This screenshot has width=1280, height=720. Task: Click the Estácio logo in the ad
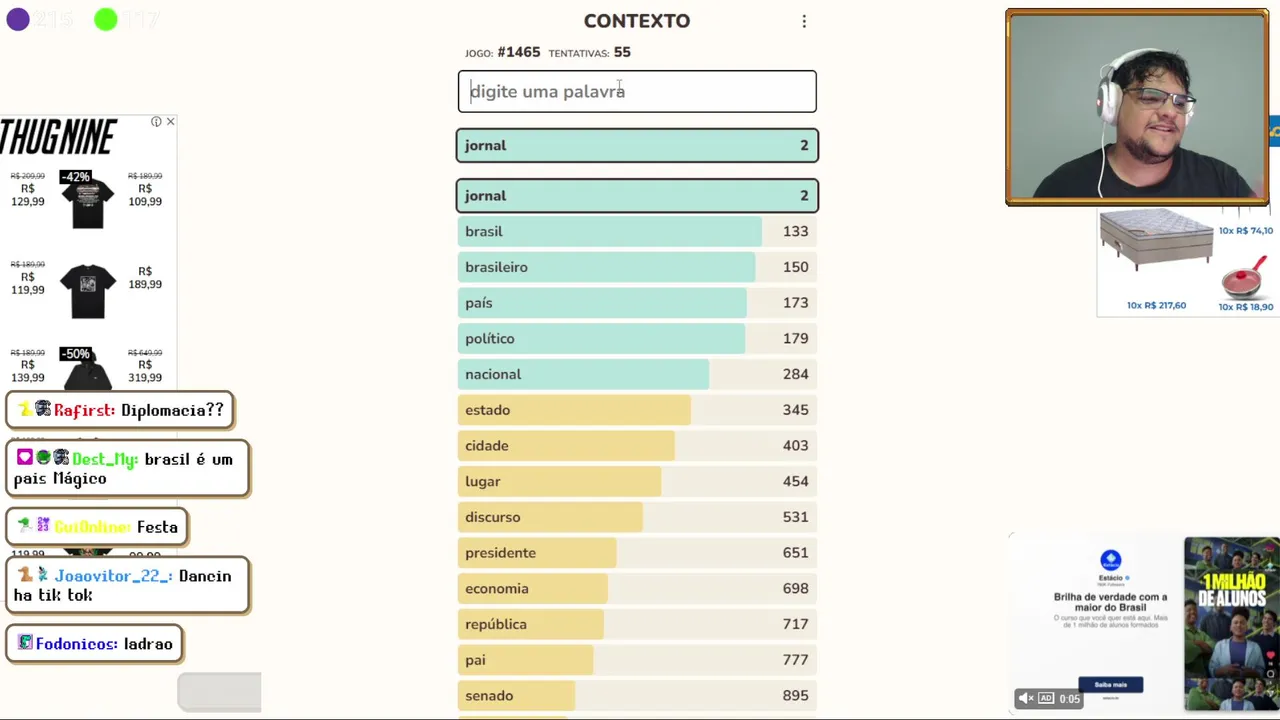tap(1110, 561)
